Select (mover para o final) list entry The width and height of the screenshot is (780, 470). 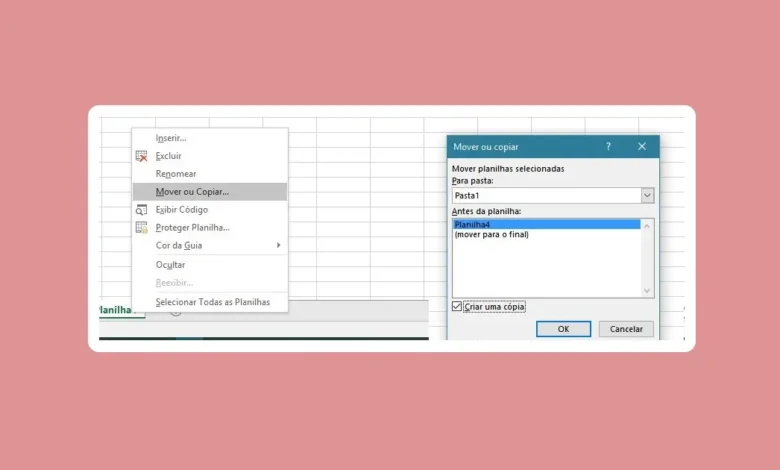(x=547, y=234)
